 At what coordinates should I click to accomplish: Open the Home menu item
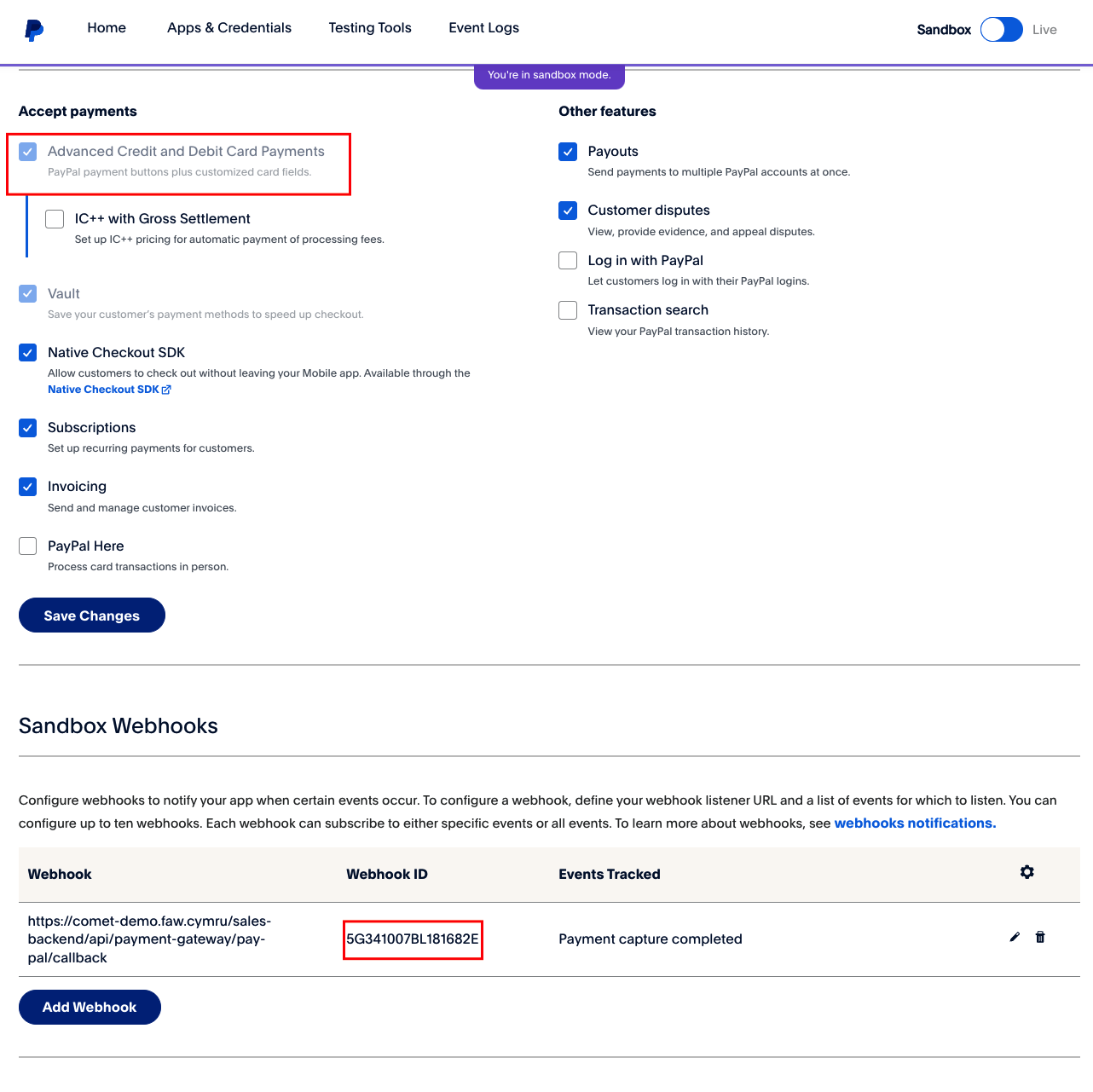[107, 28]
